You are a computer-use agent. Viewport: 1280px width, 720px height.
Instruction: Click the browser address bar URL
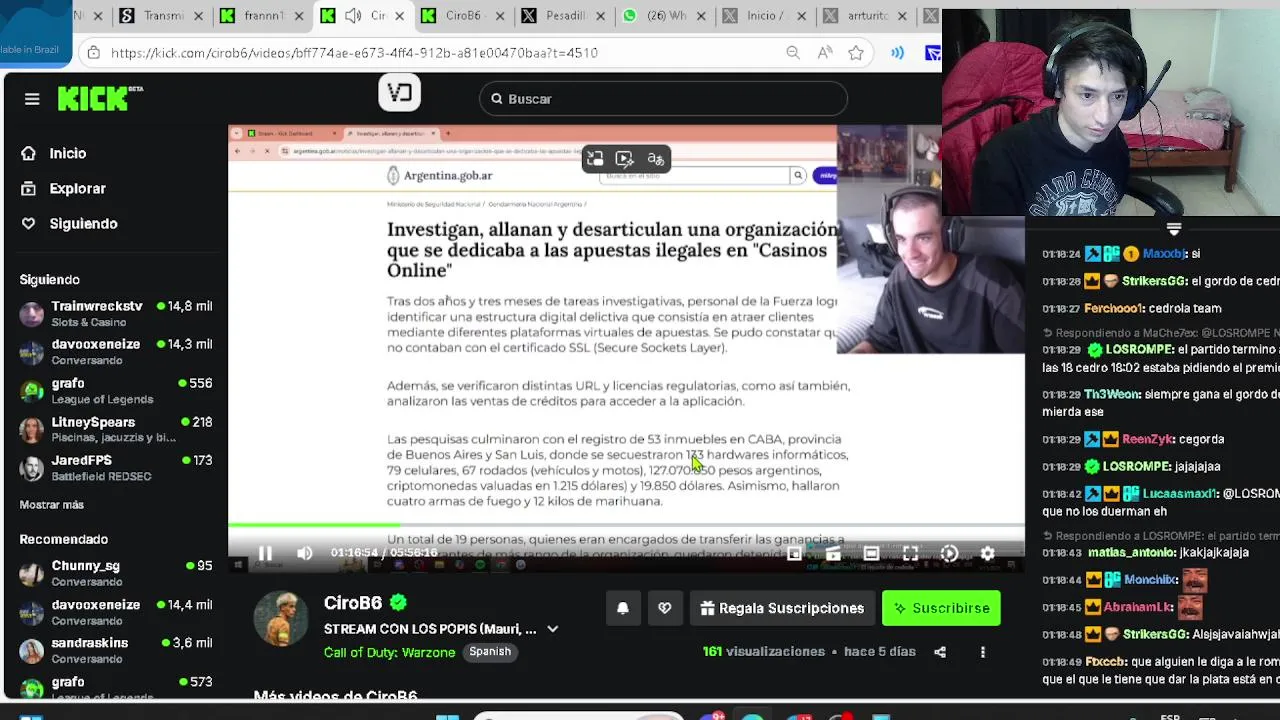tap(354, 53)
